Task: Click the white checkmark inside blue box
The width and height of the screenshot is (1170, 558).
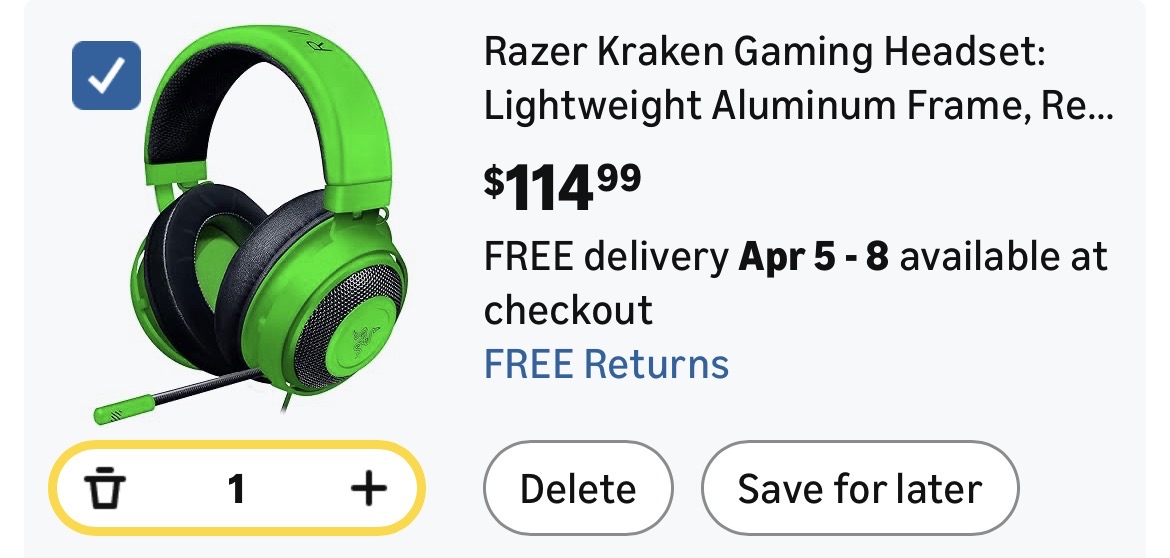Action: pyautogui.click(x=106, y=76)
